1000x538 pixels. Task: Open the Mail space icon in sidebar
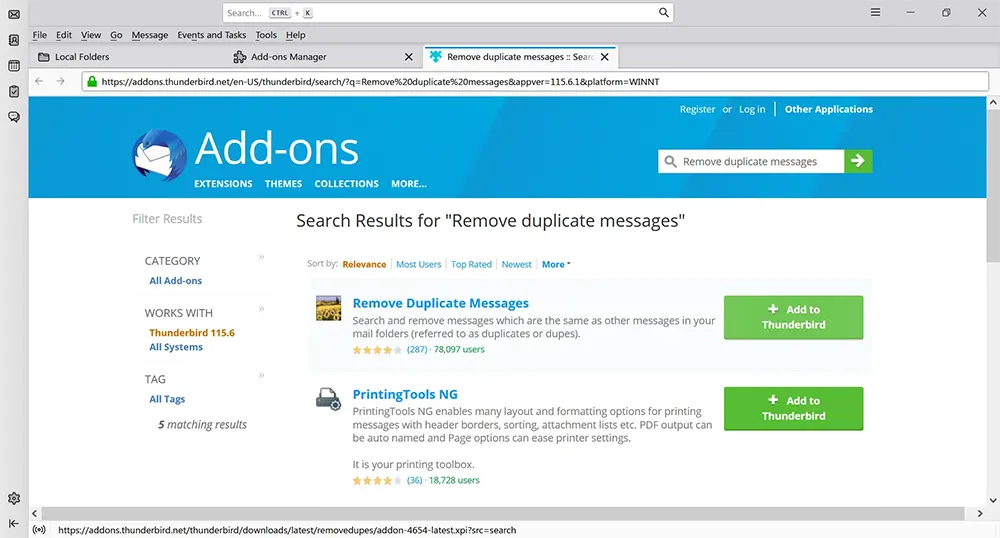(x=14, y=14)
